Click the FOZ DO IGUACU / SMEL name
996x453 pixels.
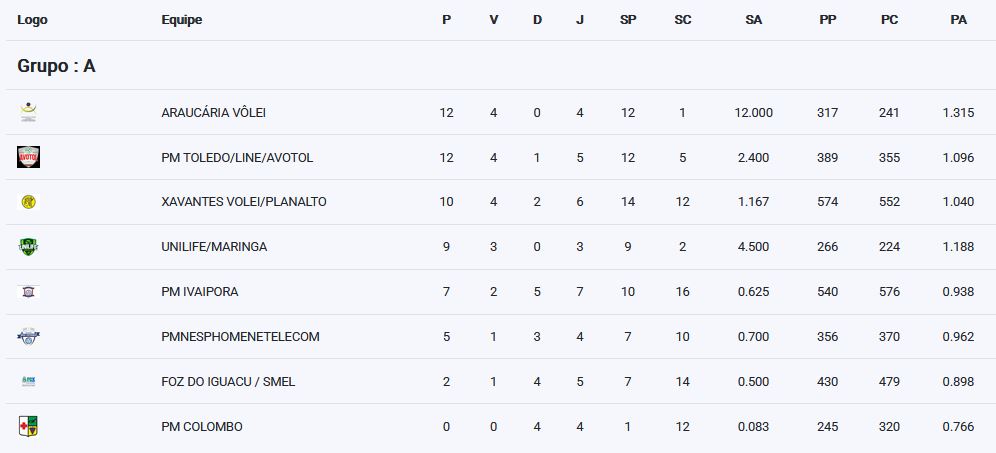click(x=228, y=382)
